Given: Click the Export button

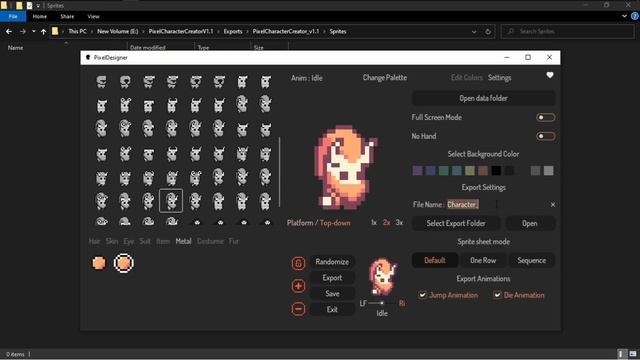Looking at the screenshot, I should point(332,278).
